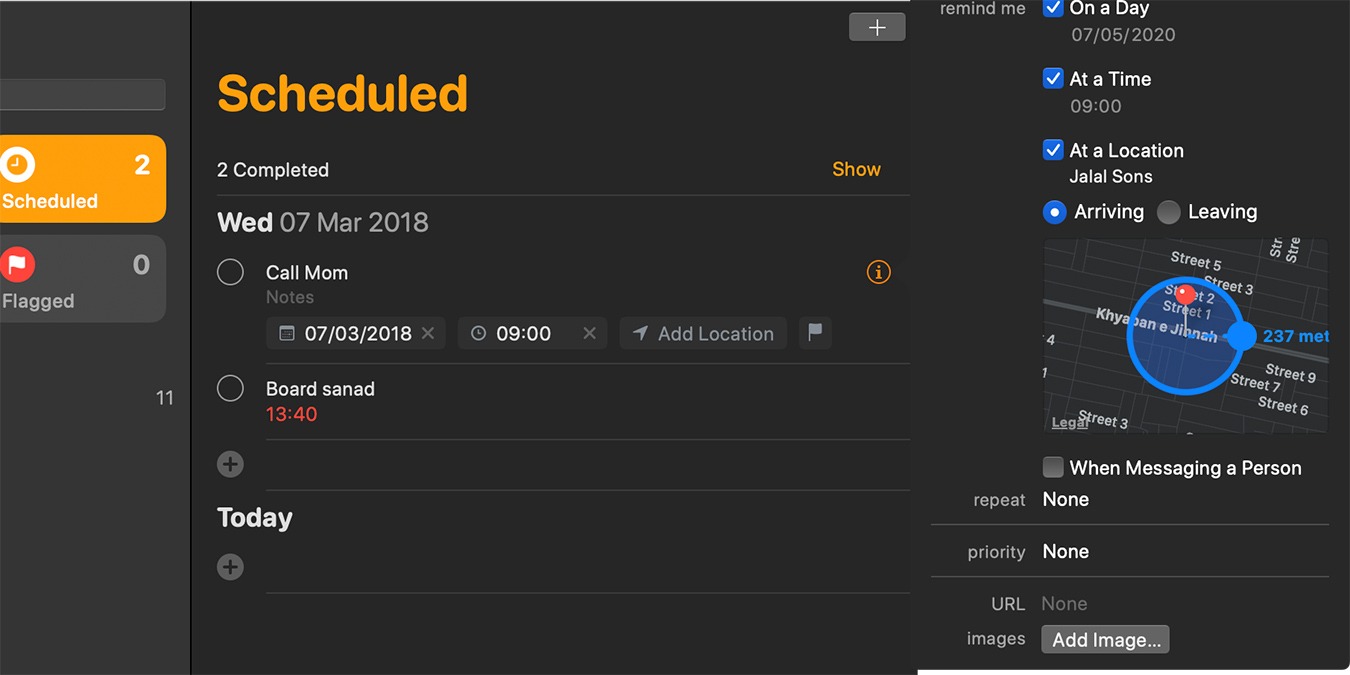Uncheck the On a Day option
Image resolution: width=1350 pixels, height=675 pixels.
click(x=1052, y=8)
